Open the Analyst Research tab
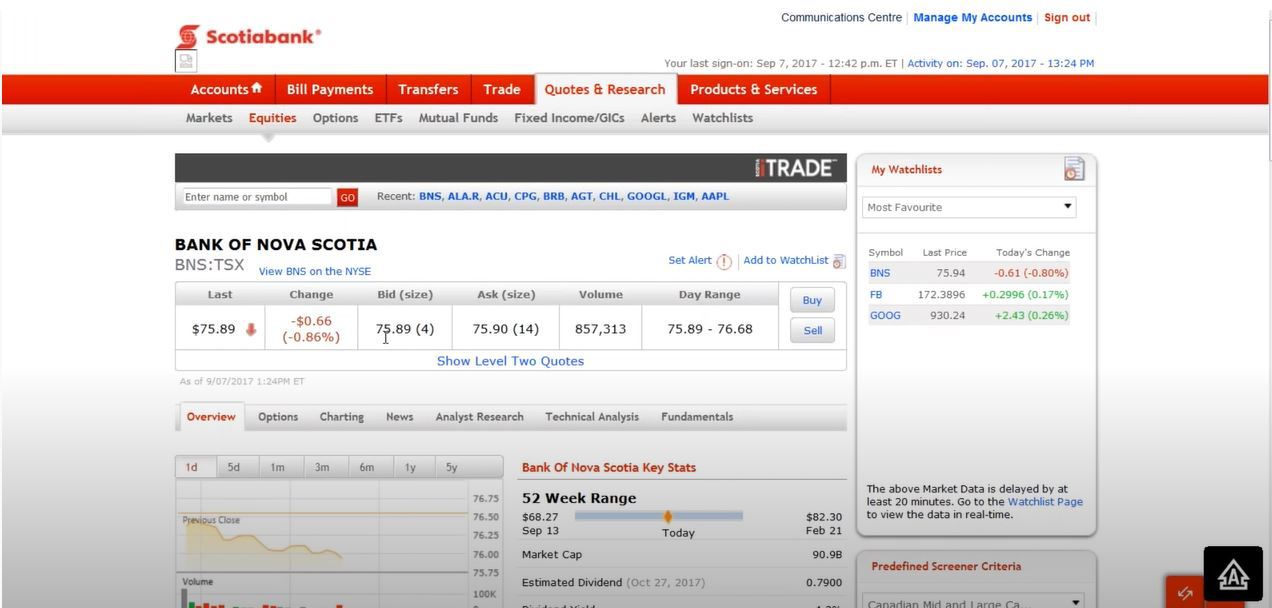The width and height of the screenshot is (1272, 608). tap(479, 417)
